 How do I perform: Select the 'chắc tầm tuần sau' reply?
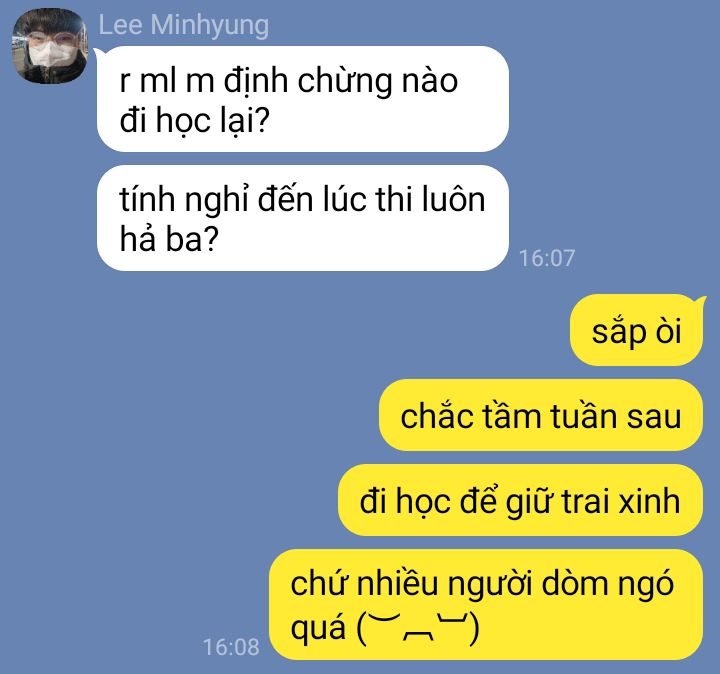click(x=541, y=415)
